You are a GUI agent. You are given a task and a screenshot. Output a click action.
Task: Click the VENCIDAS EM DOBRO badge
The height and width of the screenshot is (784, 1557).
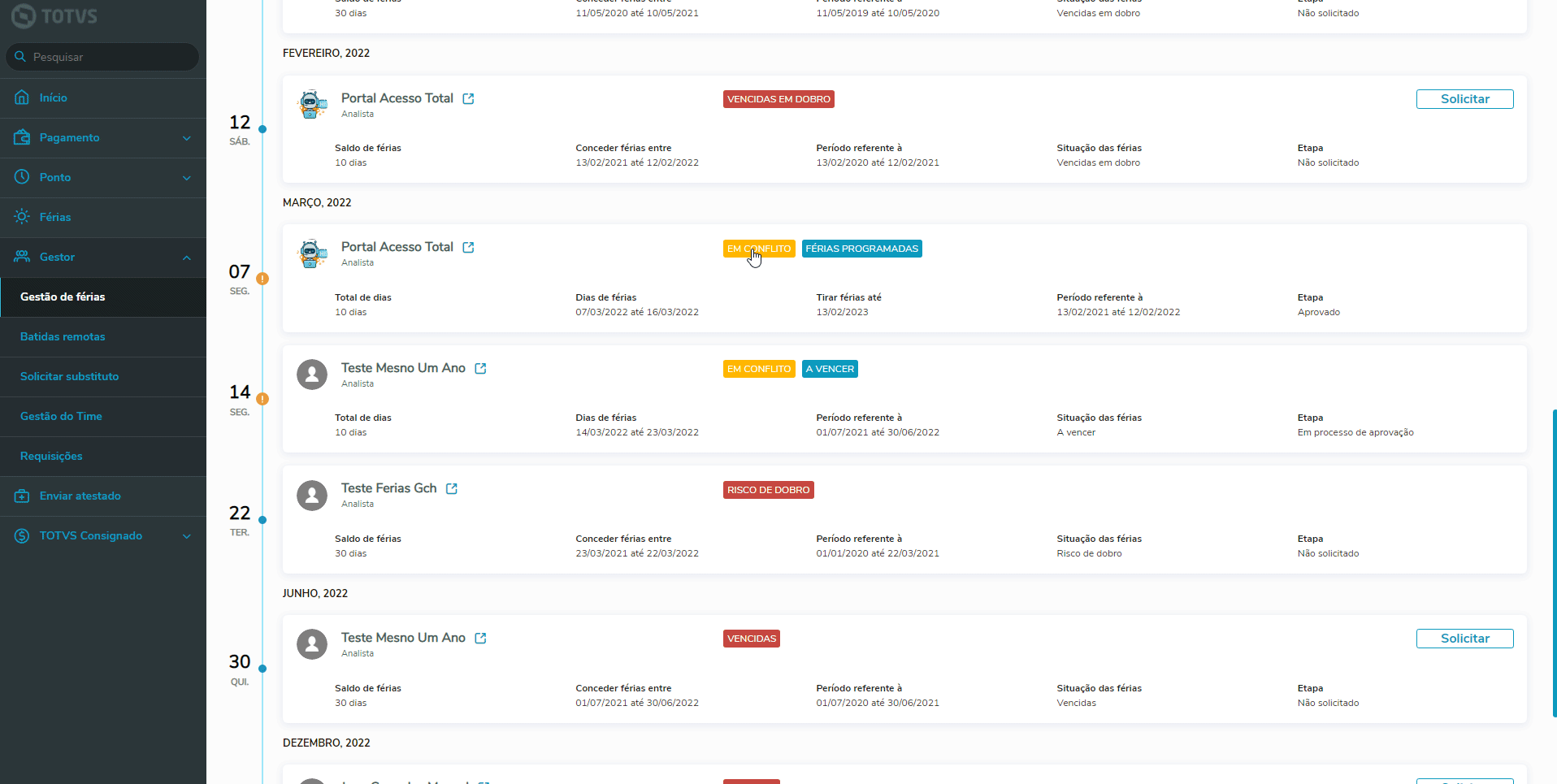coord(778,99)
